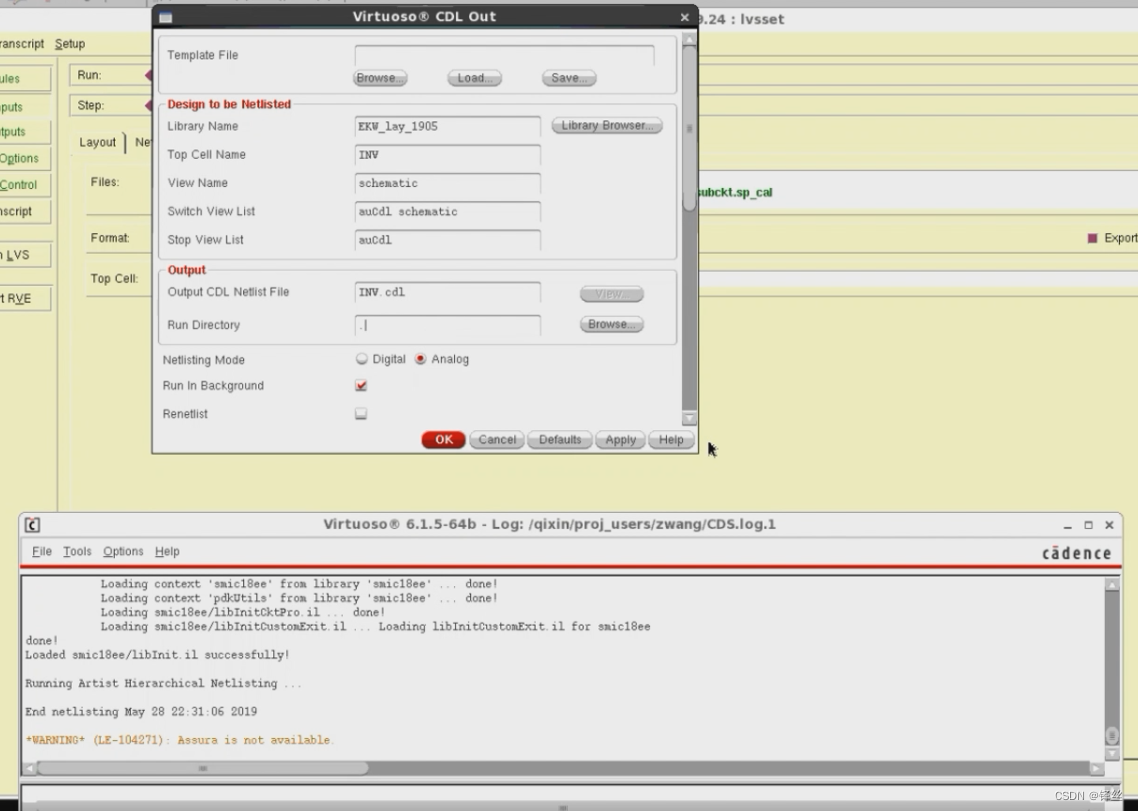This screenshot has height=811, width=1138.
Task: Reset form with Defaults button
Action: (x=560, y=440)
